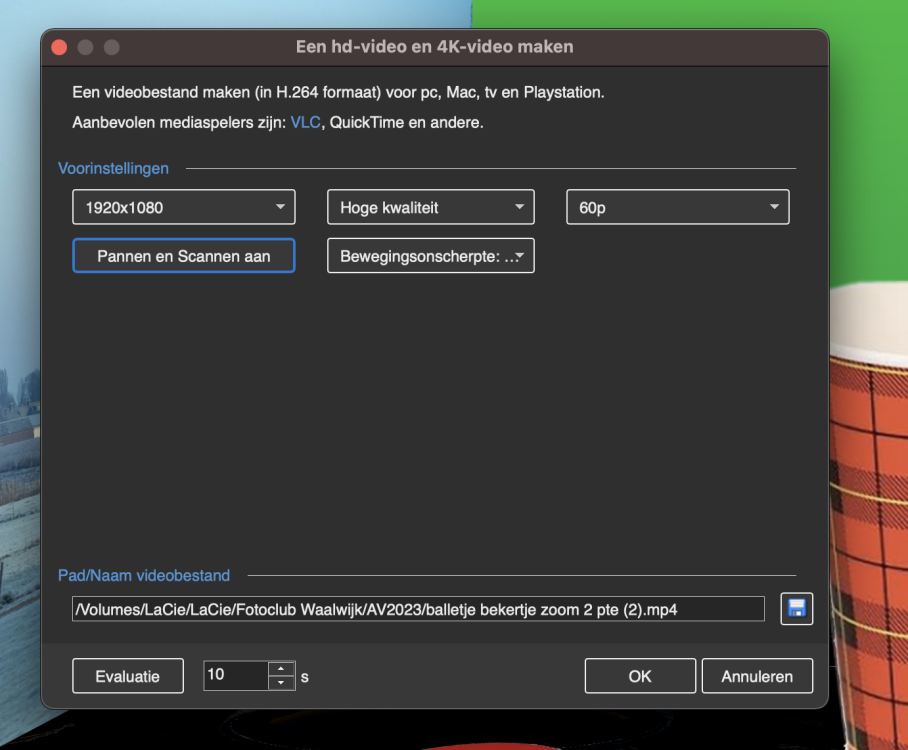Close the dialog with the red button

pos(59,47)
